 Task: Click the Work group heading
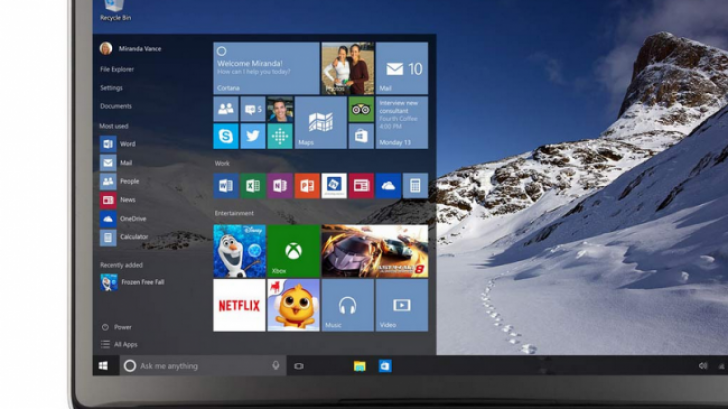(222, 163)
